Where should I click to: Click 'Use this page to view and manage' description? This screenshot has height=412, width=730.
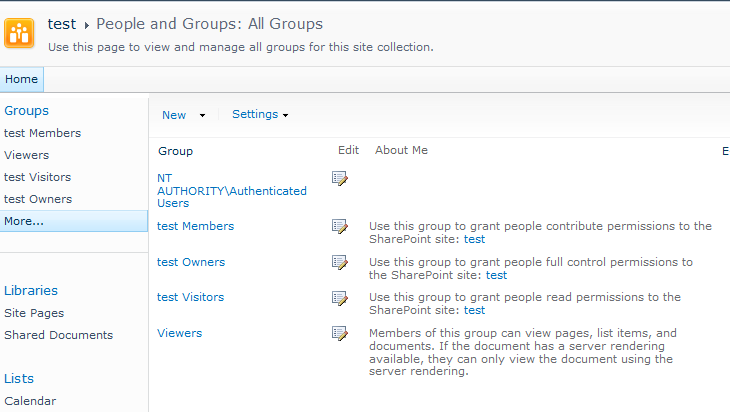coord(241,47)
